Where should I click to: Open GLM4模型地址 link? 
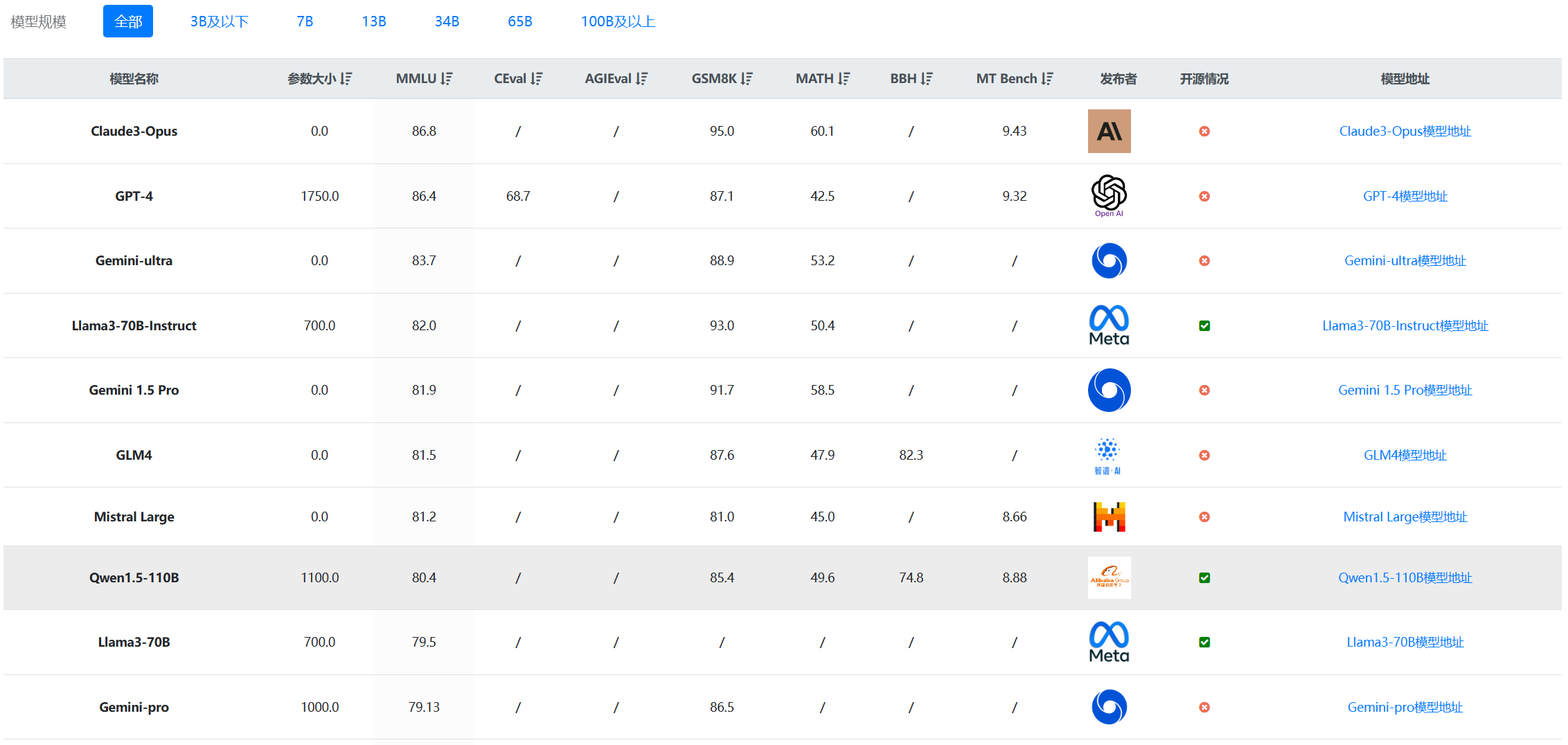1405,455
